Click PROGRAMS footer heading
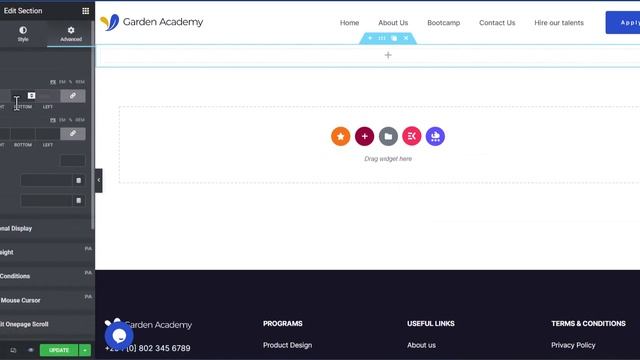 click(x=282, y=323)
